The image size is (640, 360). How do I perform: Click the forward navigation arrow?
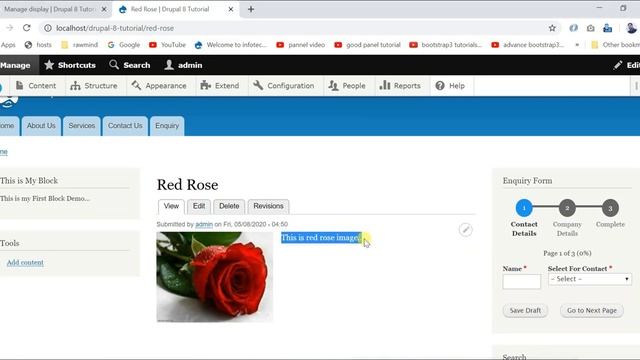click(9, 28)
